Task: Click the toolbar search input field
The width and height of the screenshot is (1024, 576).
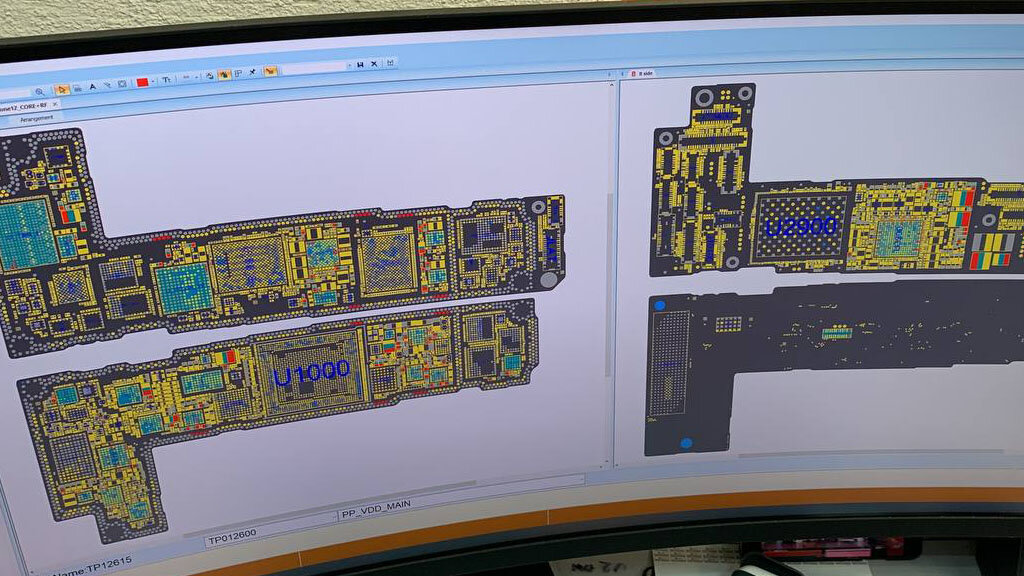Action: 313,67
